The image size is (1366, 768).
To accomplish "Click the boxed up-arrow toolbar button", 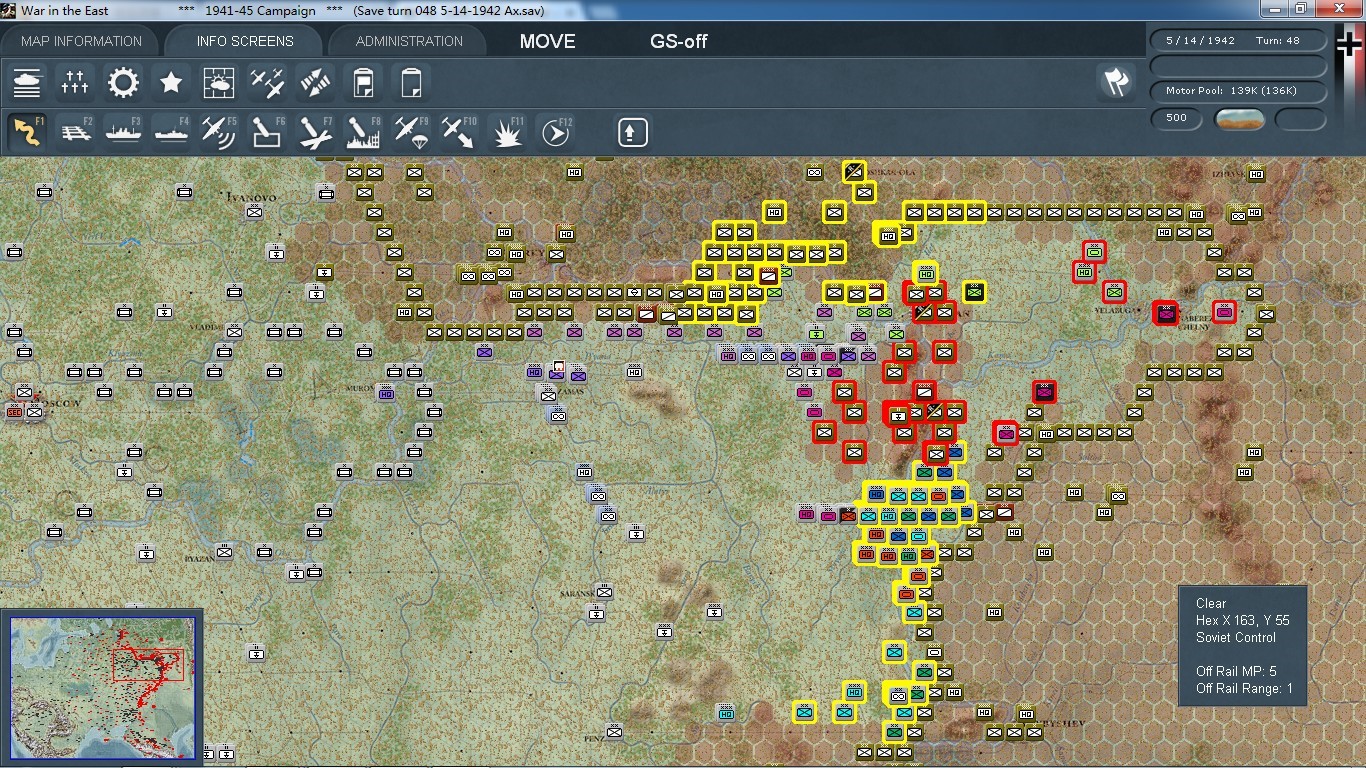I will (x=632, y=132).
